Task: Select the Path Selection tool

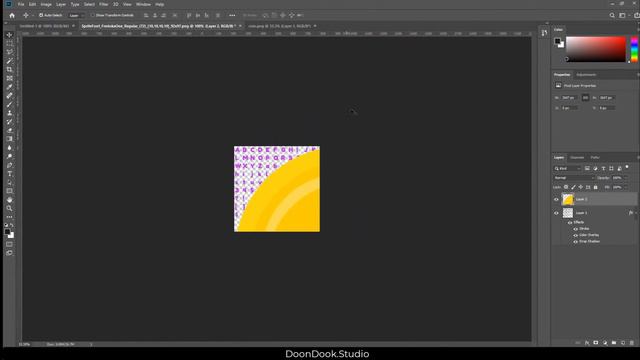Action: tap(9, 182)
